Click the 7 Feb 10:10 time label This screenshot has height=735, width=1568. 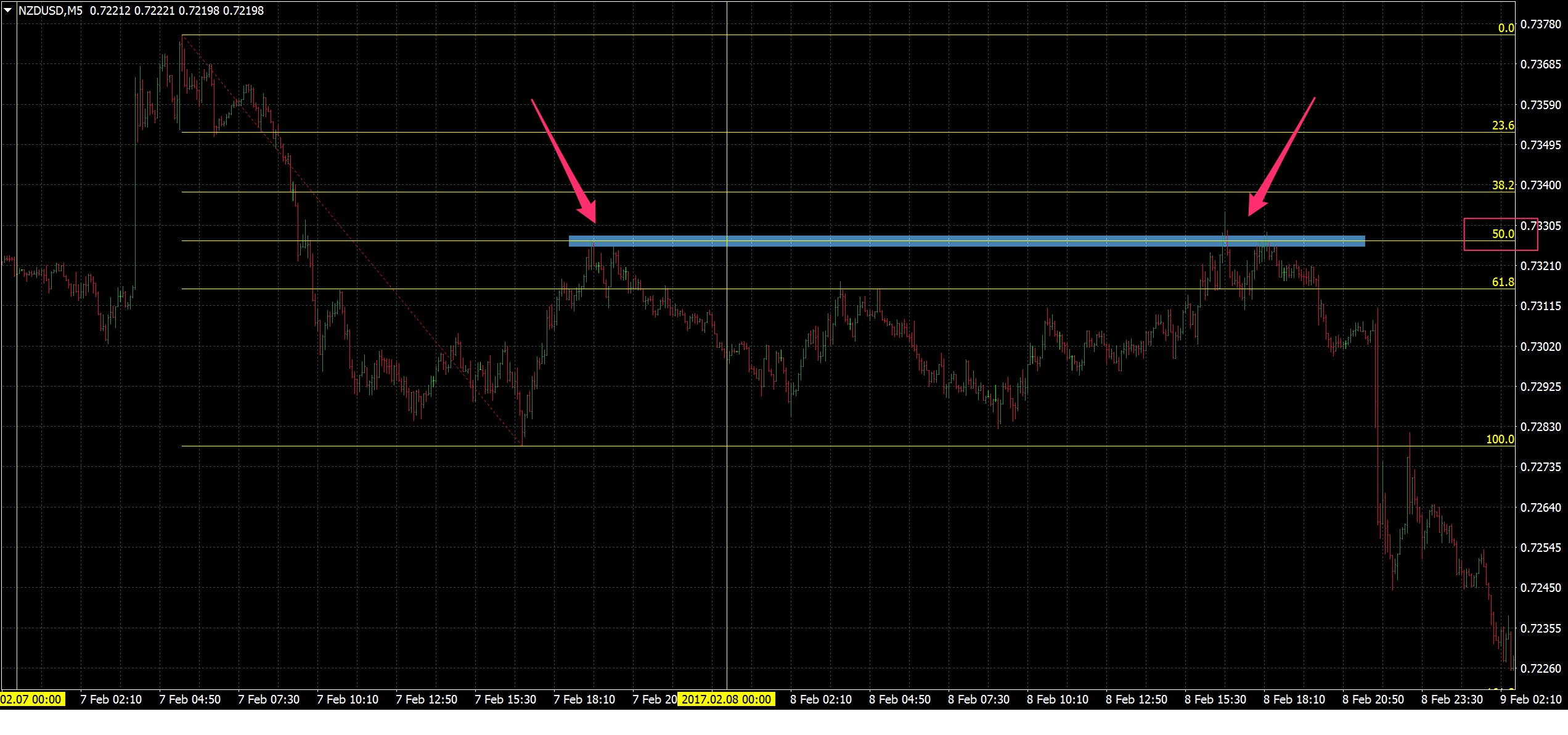click(x=348, y=699)
